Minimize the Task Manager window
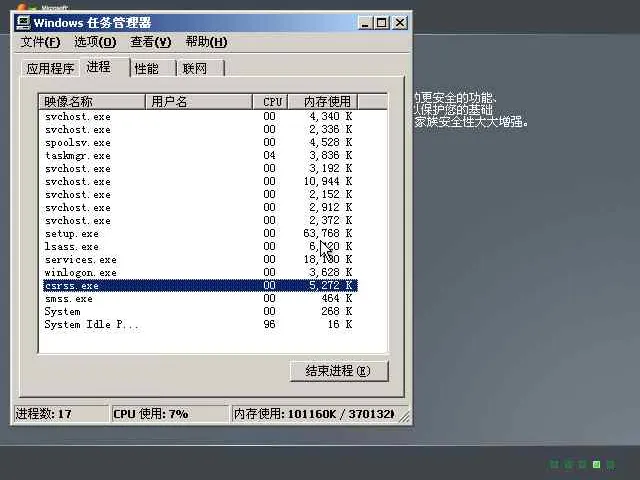The height and width of the screenshot is (480, 640). coord(365,22)
